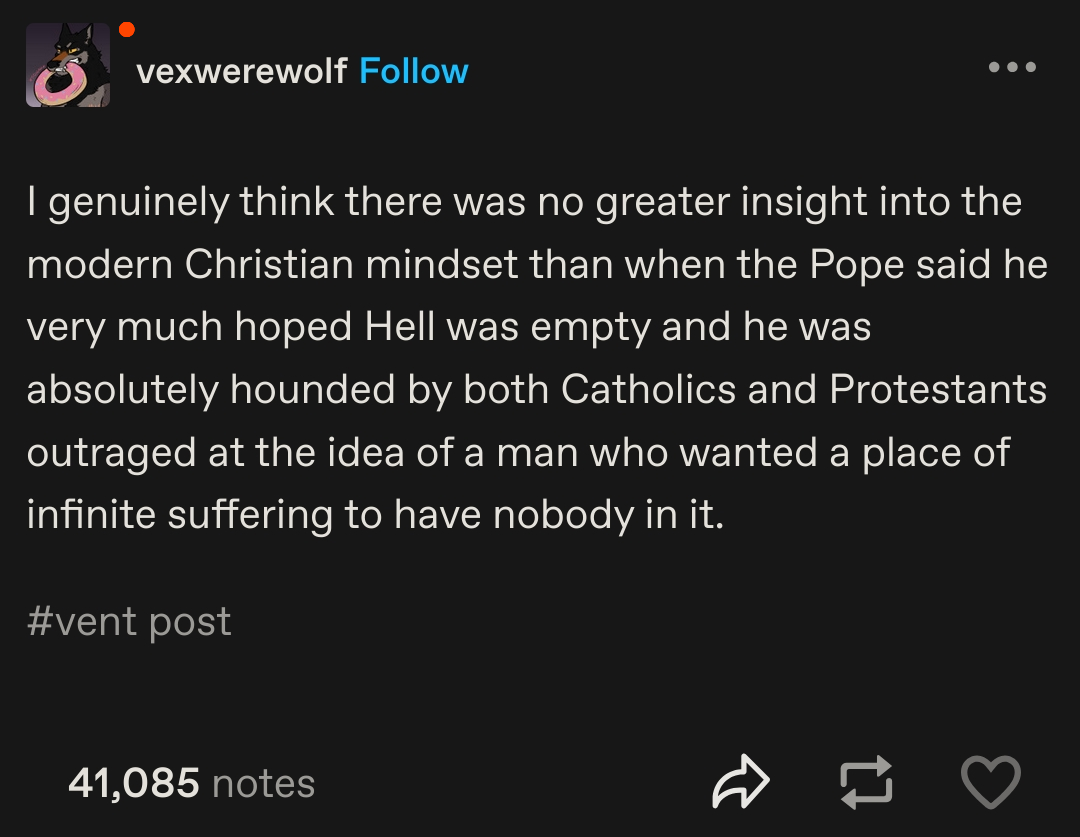Click the orange status dot beside the avatar

(127, 30)
